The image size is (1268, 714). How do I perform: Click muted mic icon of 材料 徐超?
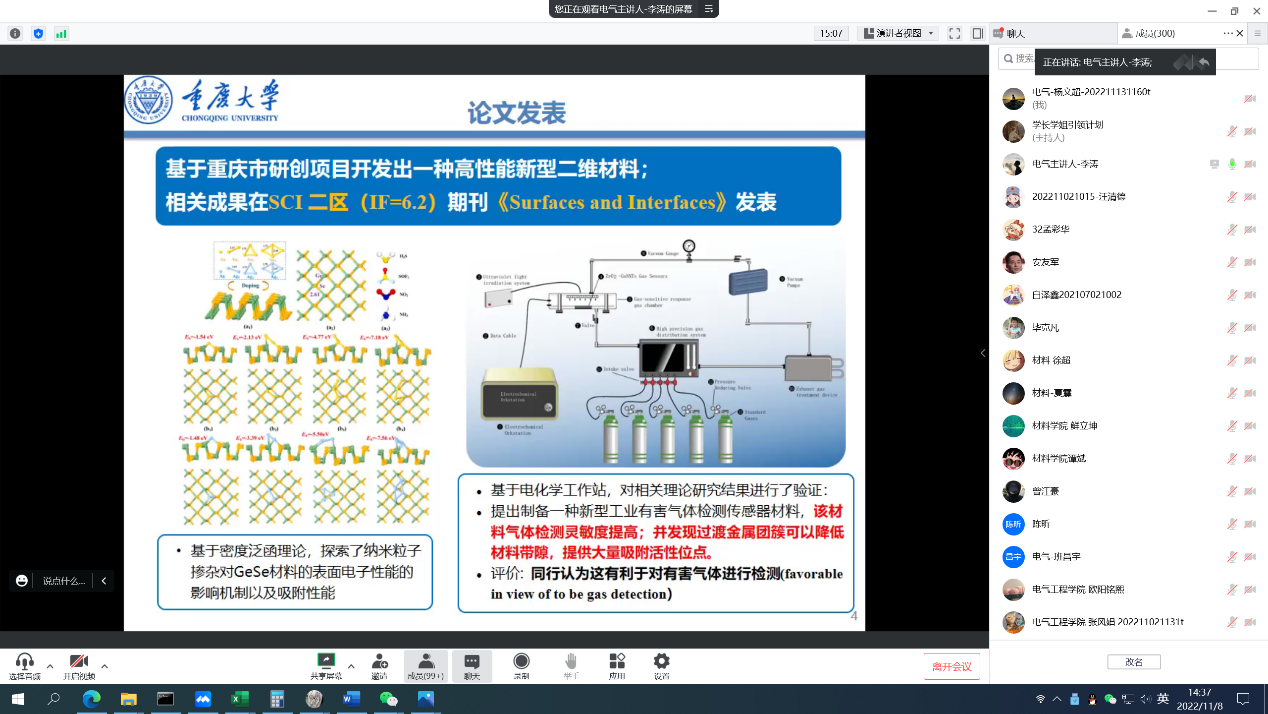tap(1233, 360)
